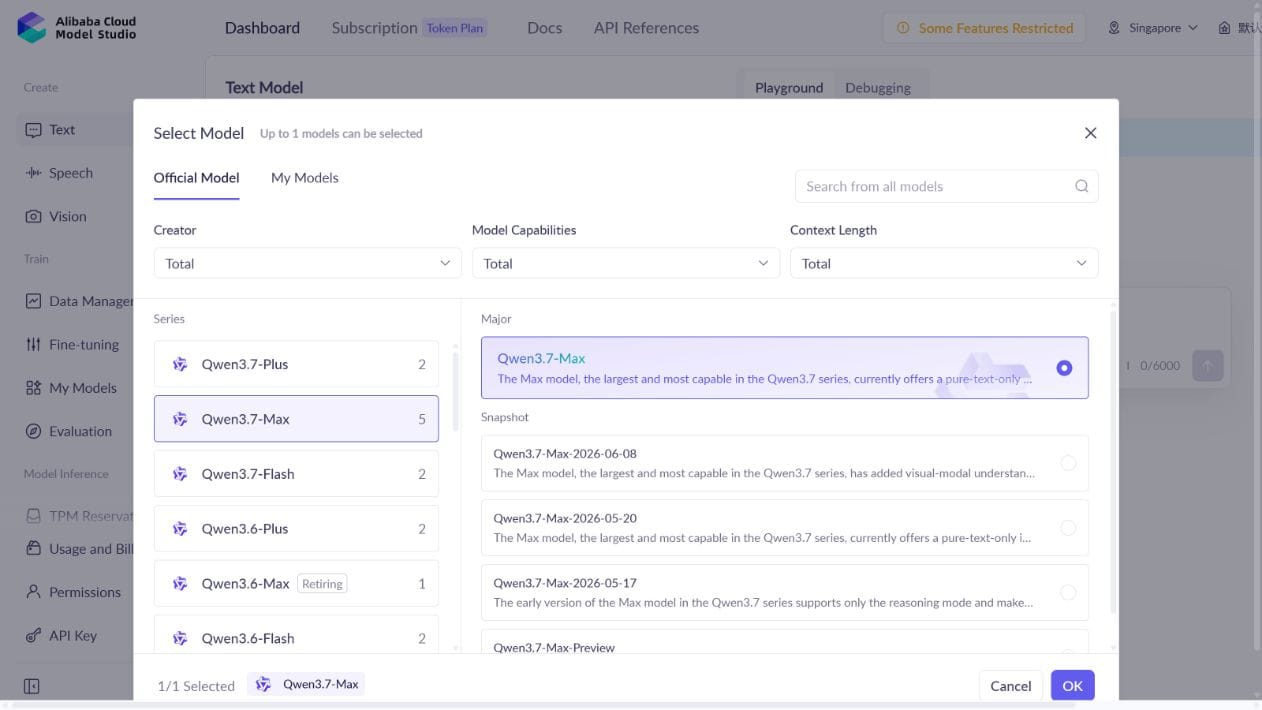Click the Qwen logo icon on Qwen3.6-Flash row
Viewport: 1262px width, 710px height.
[180, 638]
